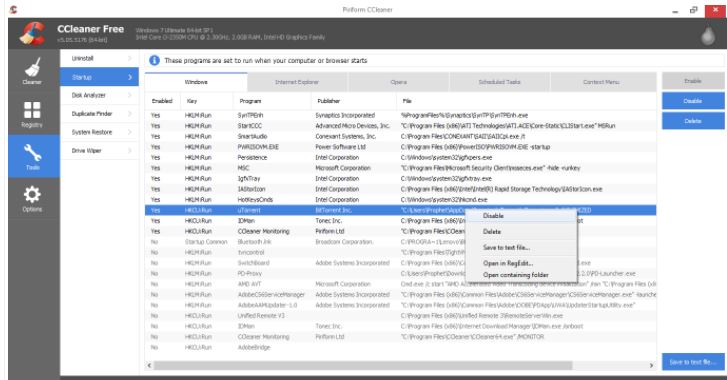Choose Open in RegEdit in context menu
The image size is (727, 380).
click(521, 263)
